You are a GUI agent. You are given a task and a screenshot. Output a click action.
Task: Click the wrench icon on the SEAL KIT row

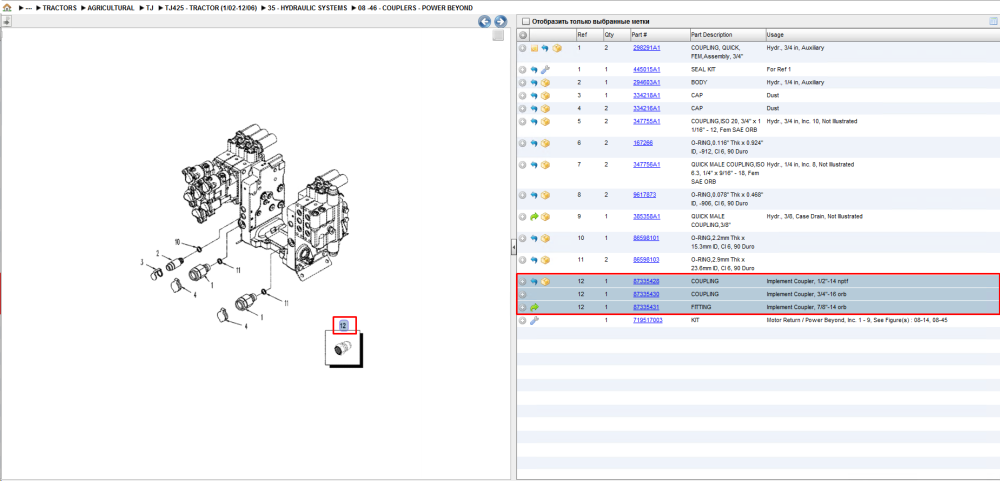545,69
